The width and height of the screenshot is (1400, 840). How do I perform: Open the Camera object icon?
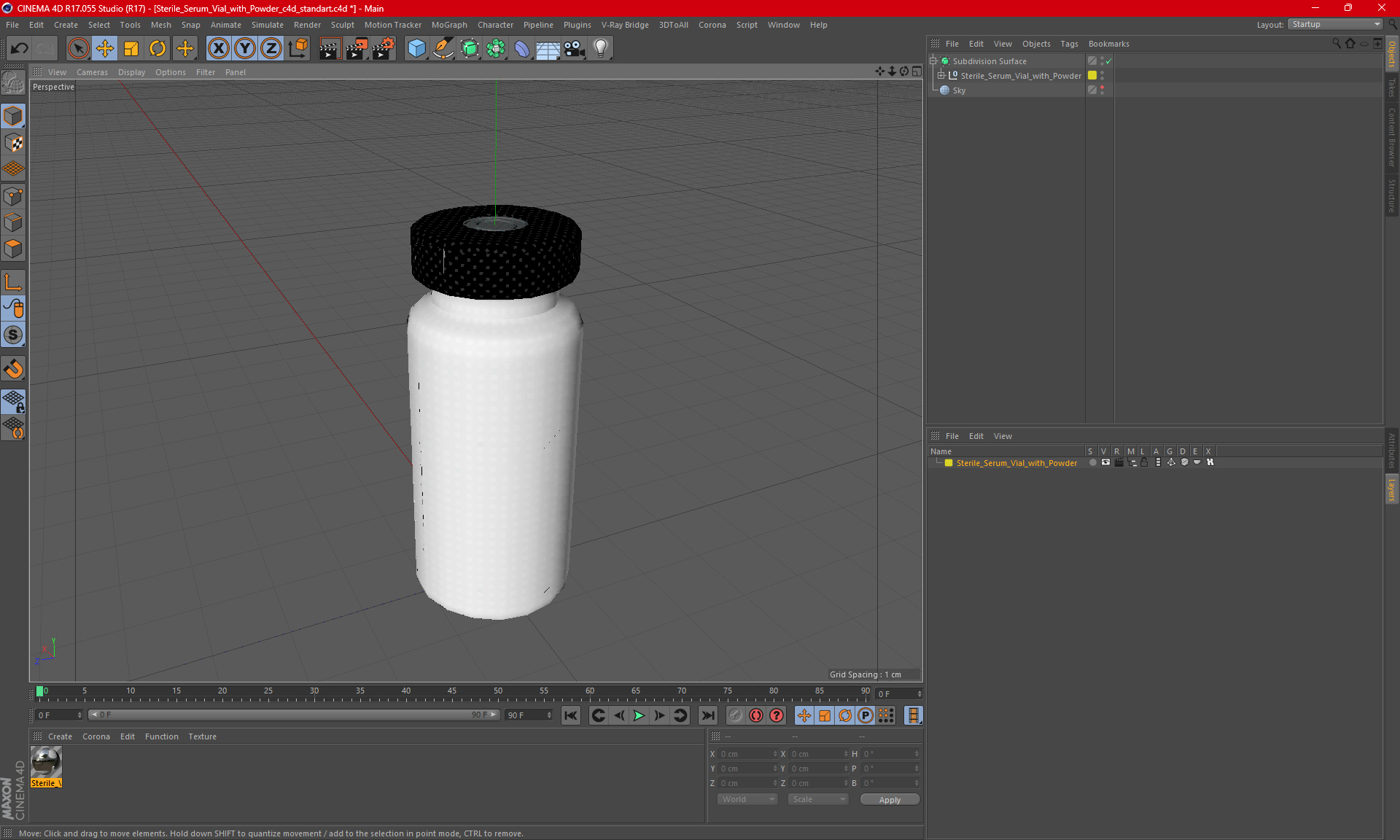[574, 49]
